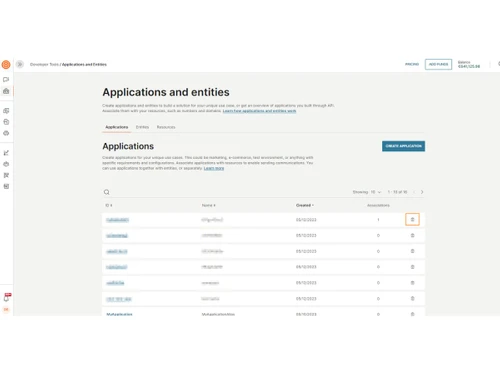
Task: Click the Associations column header
Action: coord(378,205)
